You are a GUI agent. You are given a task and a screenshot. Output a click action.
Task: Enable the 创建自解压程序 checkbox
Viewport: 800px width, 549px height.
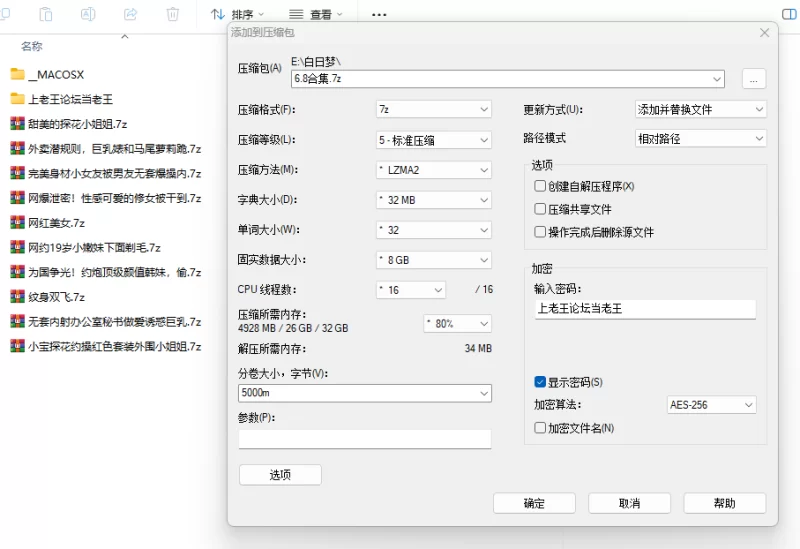tap(540, 186)
